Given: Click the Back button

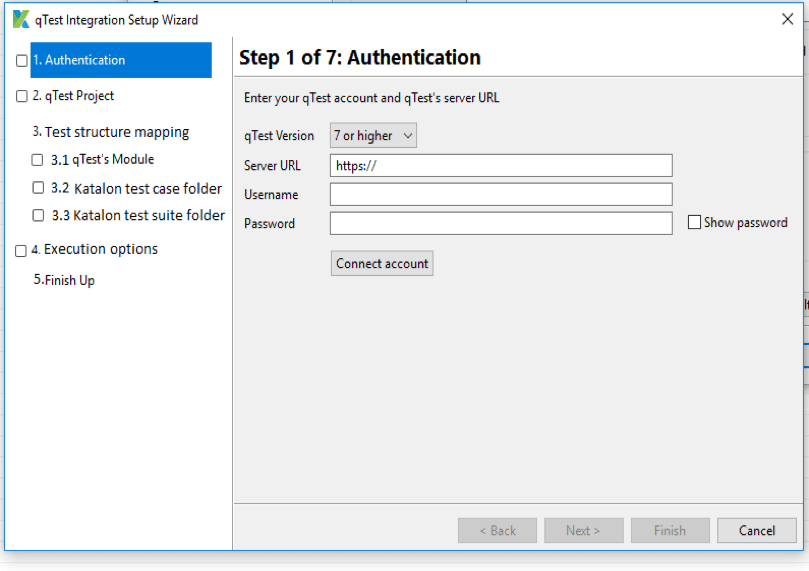Looking at the screenshot, I should point(497,530).
